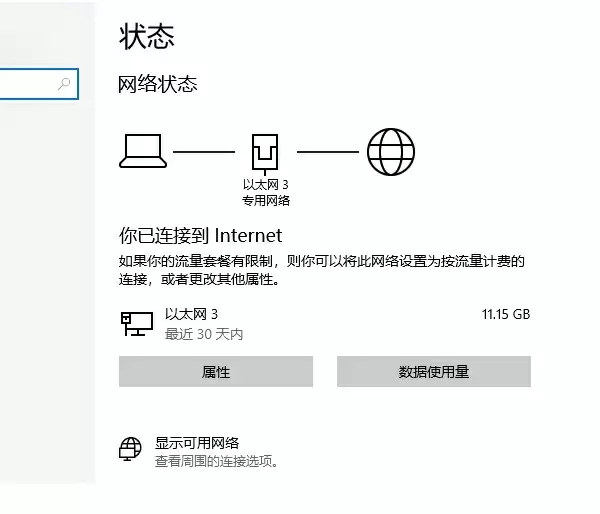Click the 查看周围的连接选项 description

[x=216, y=462]
